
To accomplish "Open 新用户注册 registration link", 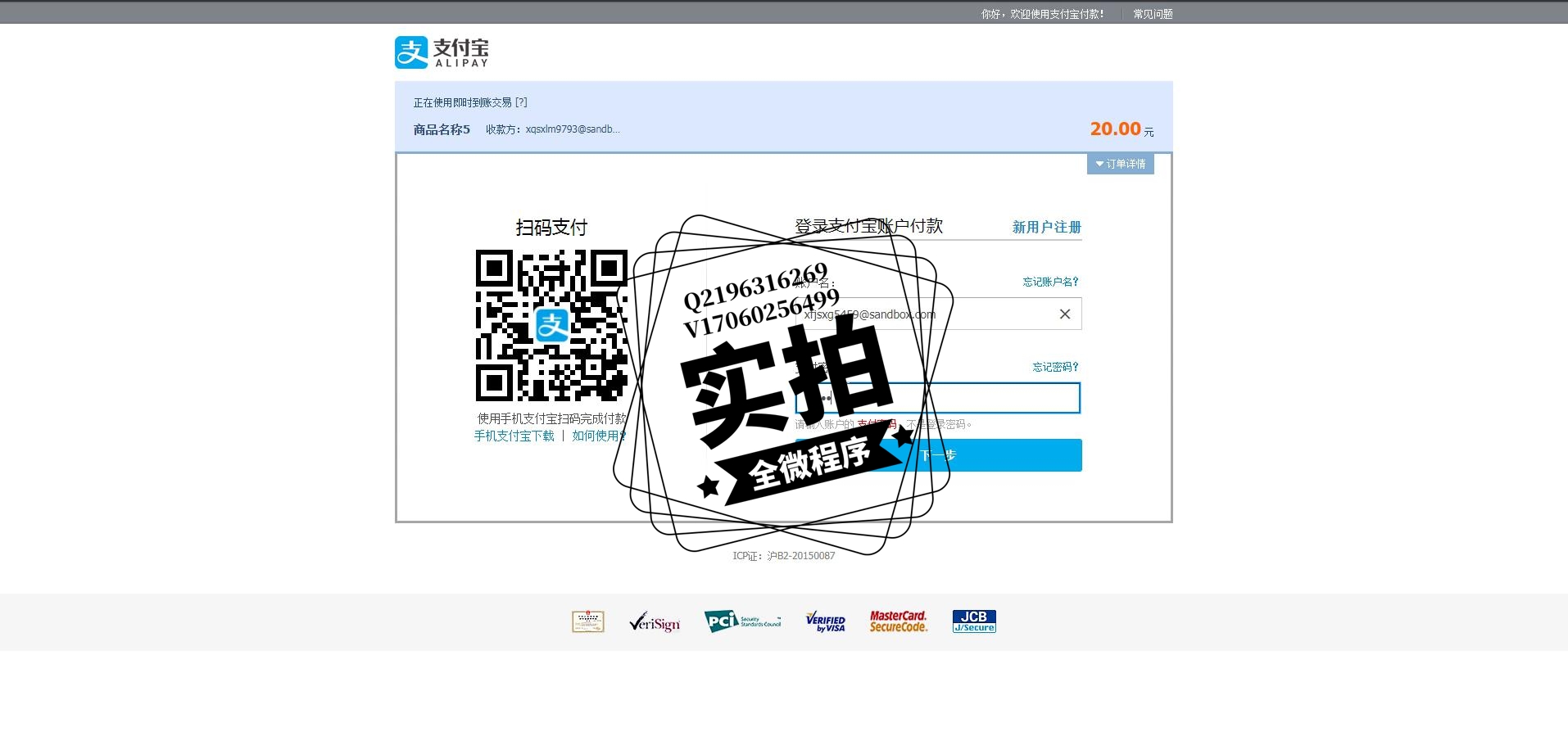I will (x=1046, y=227).
